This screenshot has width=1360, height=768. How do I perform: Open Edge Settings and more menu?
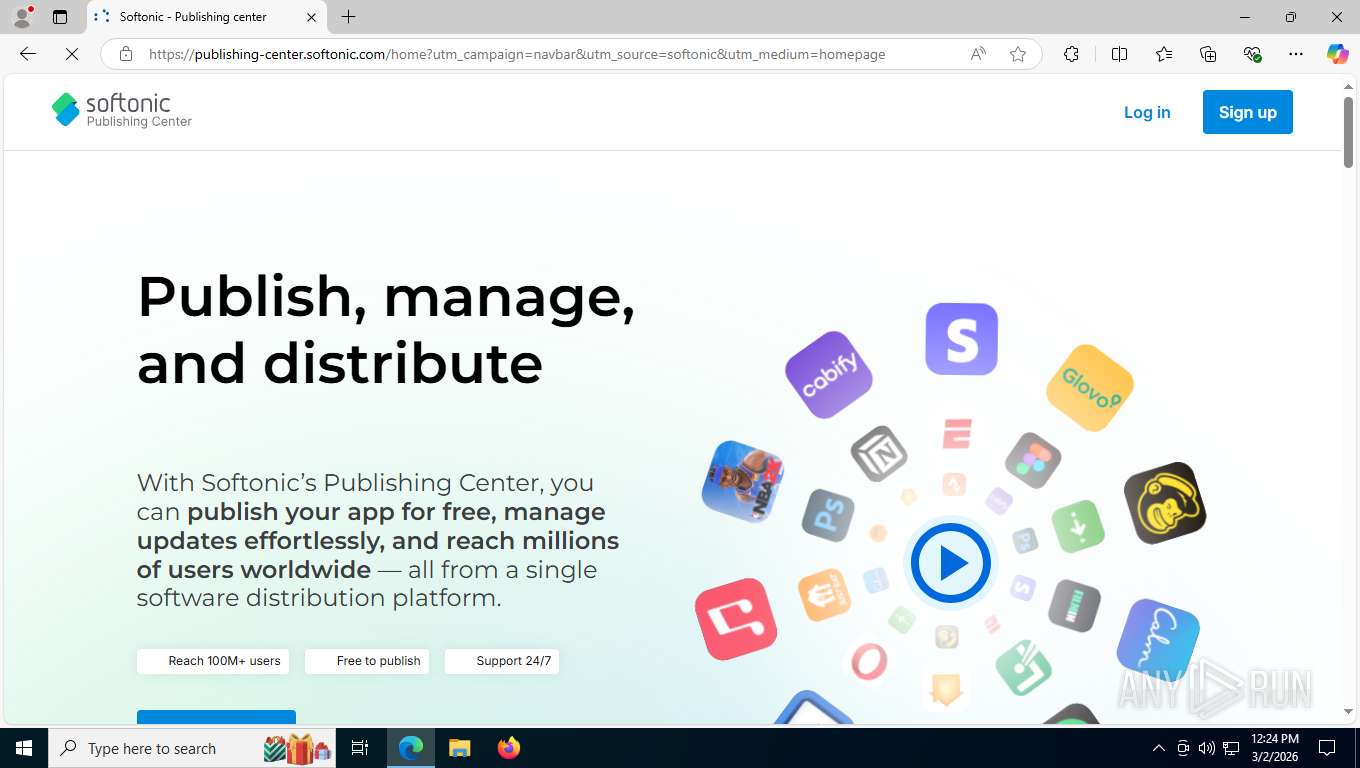(1296, 54)
